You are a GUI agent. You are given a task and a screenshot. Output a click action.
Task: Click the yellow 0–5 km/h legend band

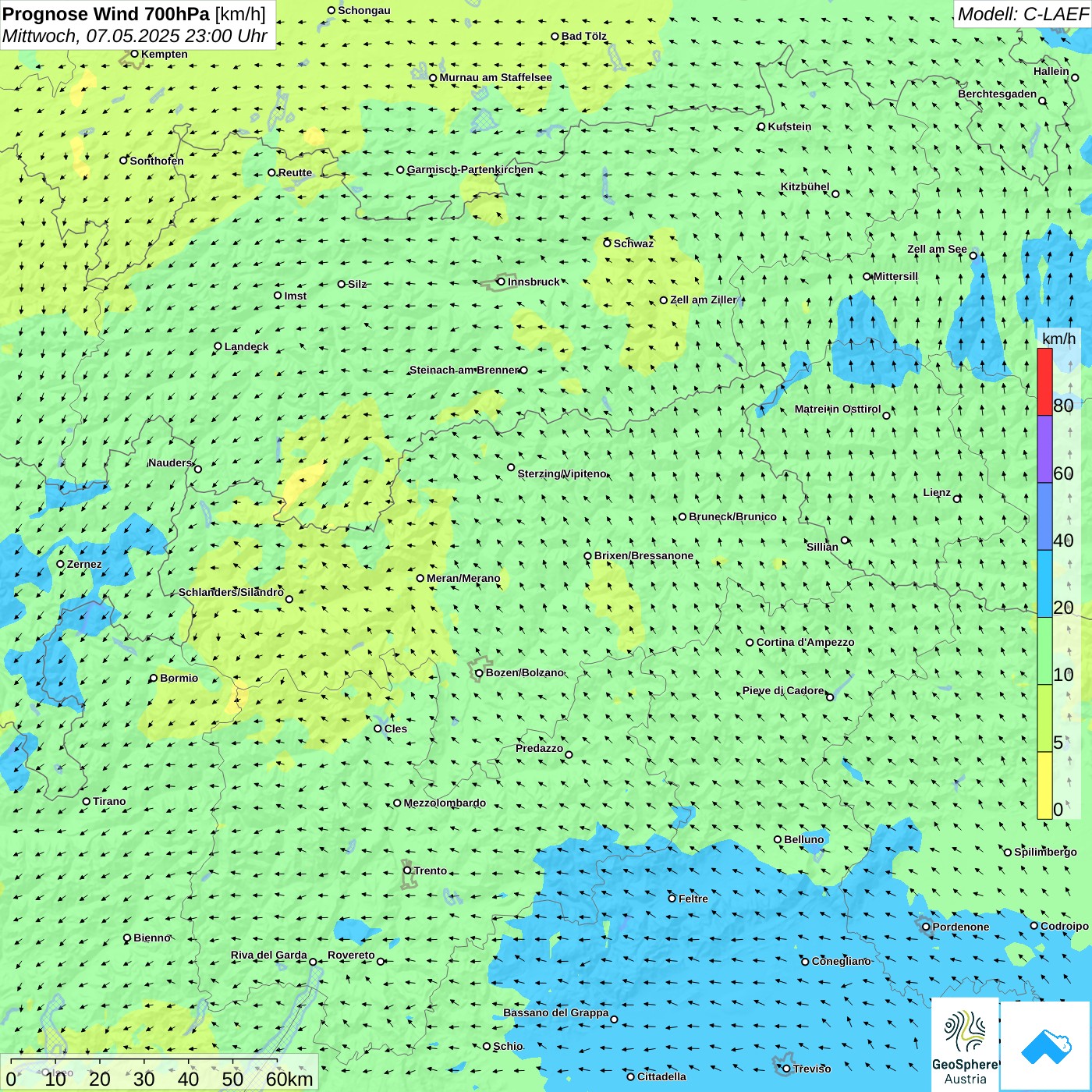1044,785
